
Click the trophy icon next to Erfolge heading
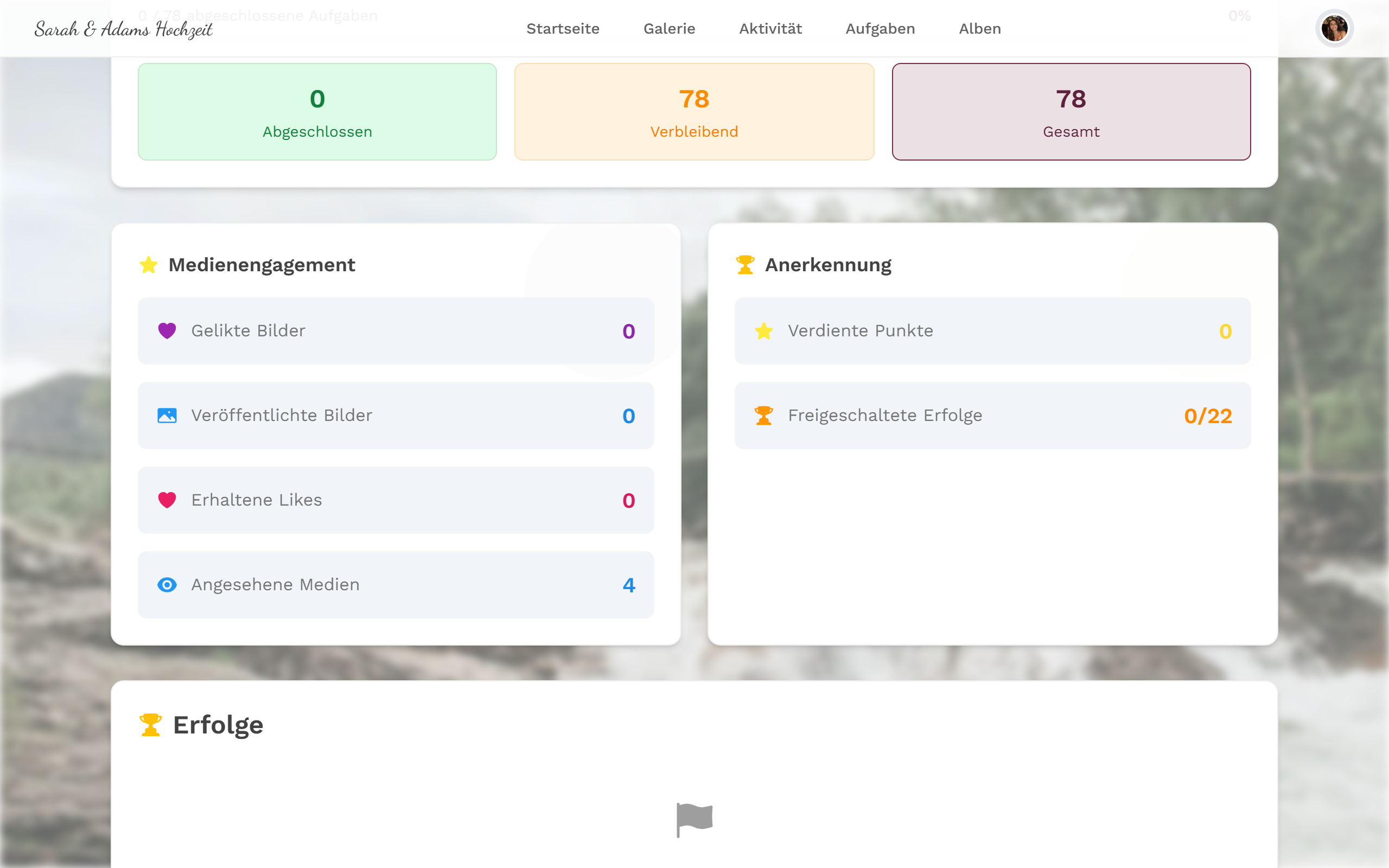[150, 725]
